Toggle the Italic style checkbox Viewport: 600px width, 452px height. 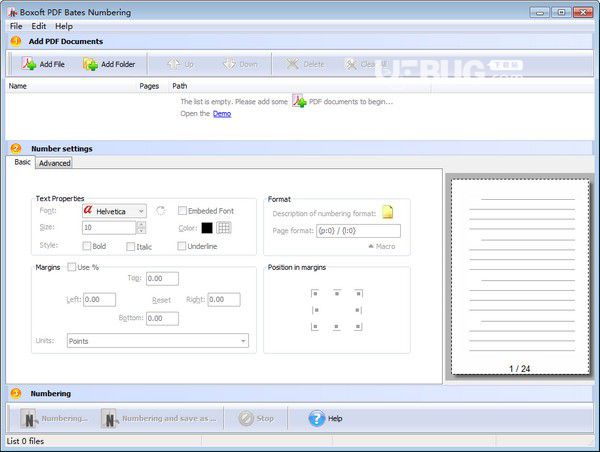click(x=130, y=246)
